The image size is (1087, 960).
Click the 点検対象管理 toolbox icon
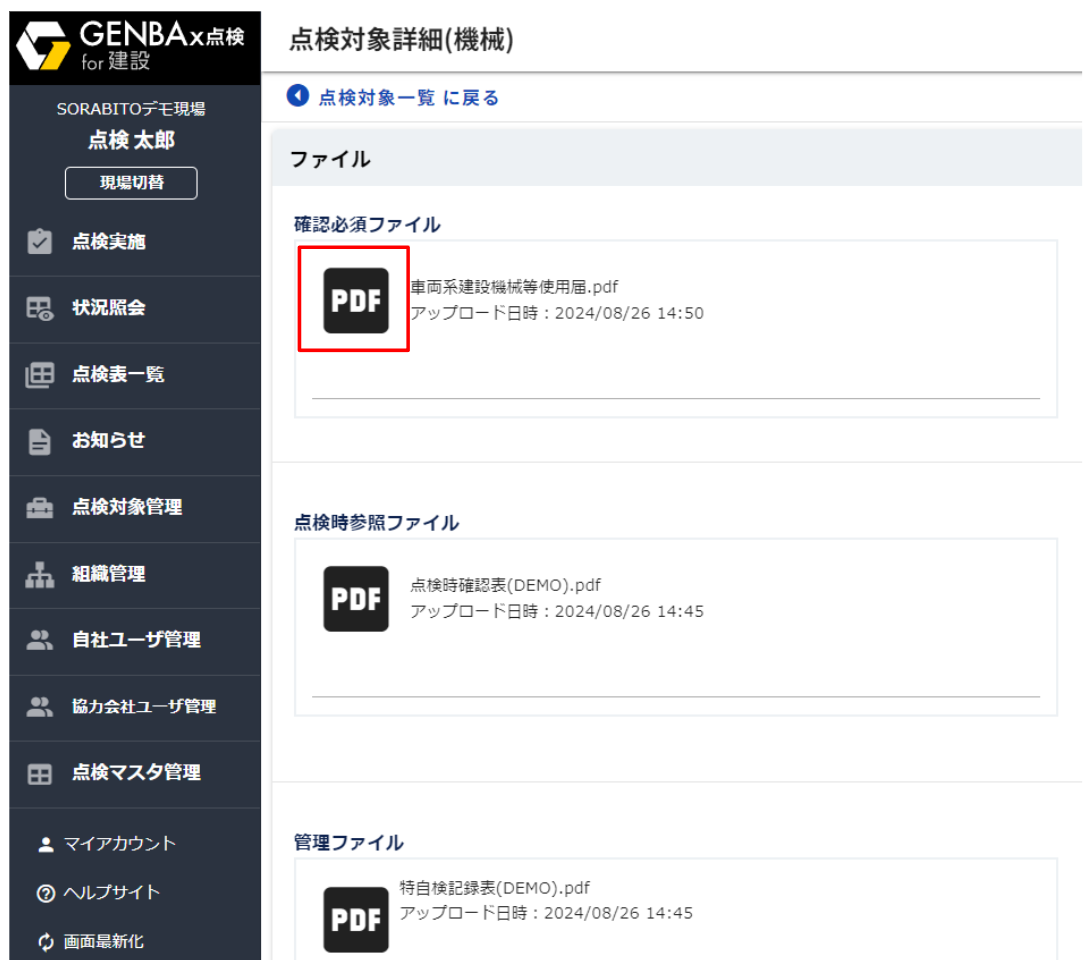coord(39,508)
